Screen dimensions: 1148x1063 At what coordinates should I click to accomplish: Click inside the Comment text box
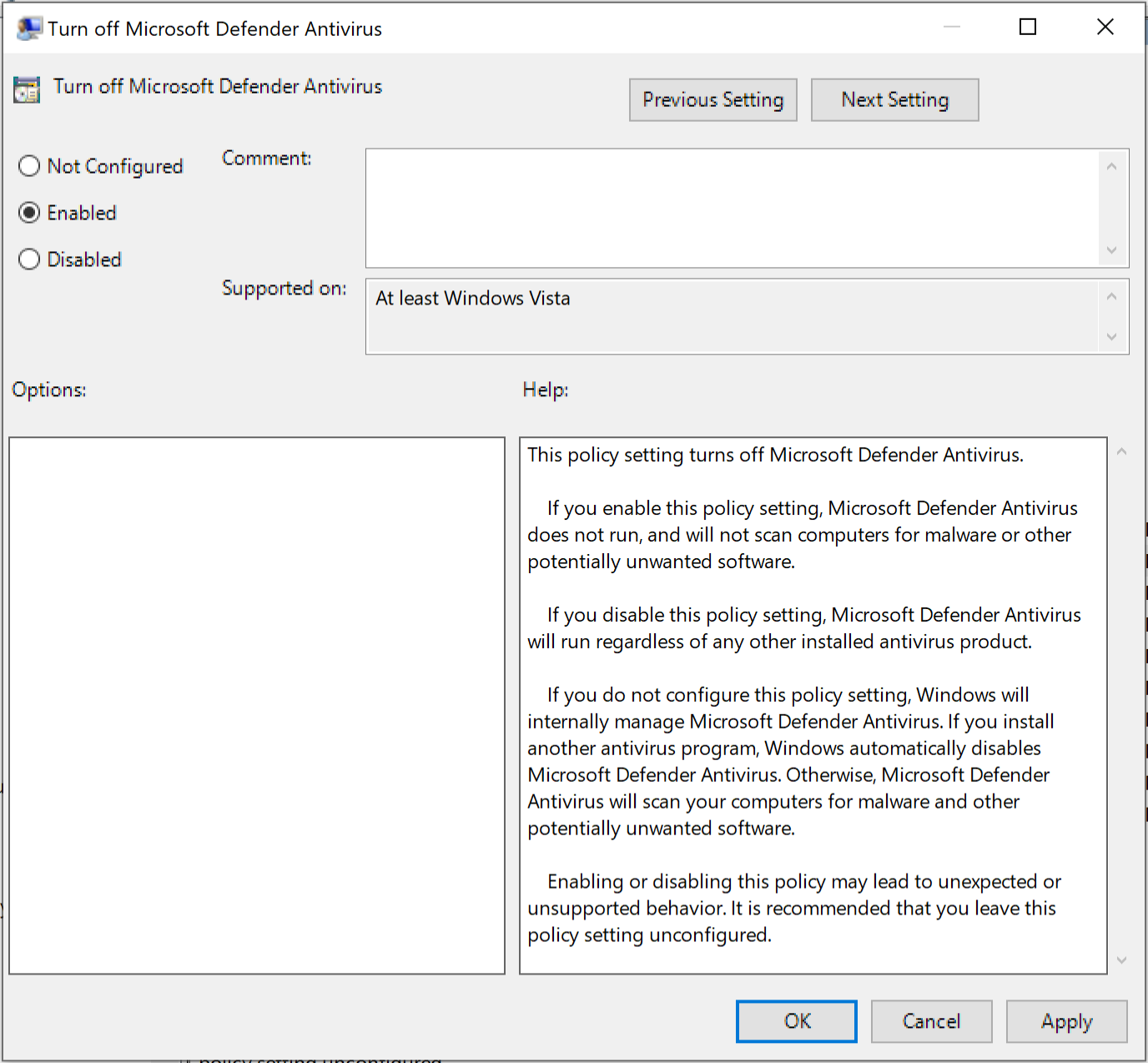click(x=733, y=208)
